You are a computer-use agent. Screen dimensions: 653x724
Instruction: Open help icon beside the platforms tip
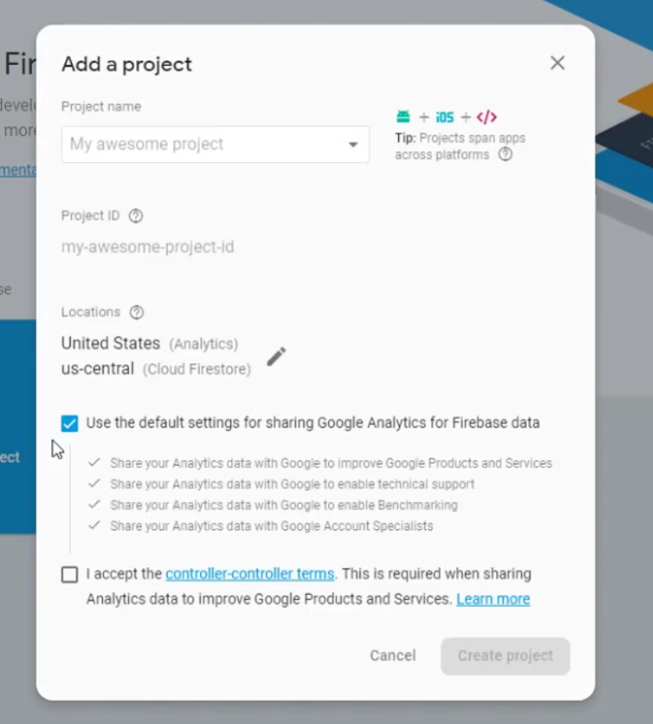point(505,155)
